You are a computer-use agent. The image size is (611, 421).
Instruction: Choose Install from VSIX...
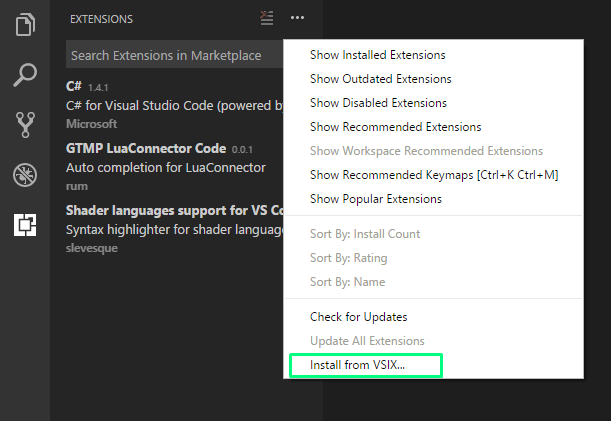click(433, 365)
